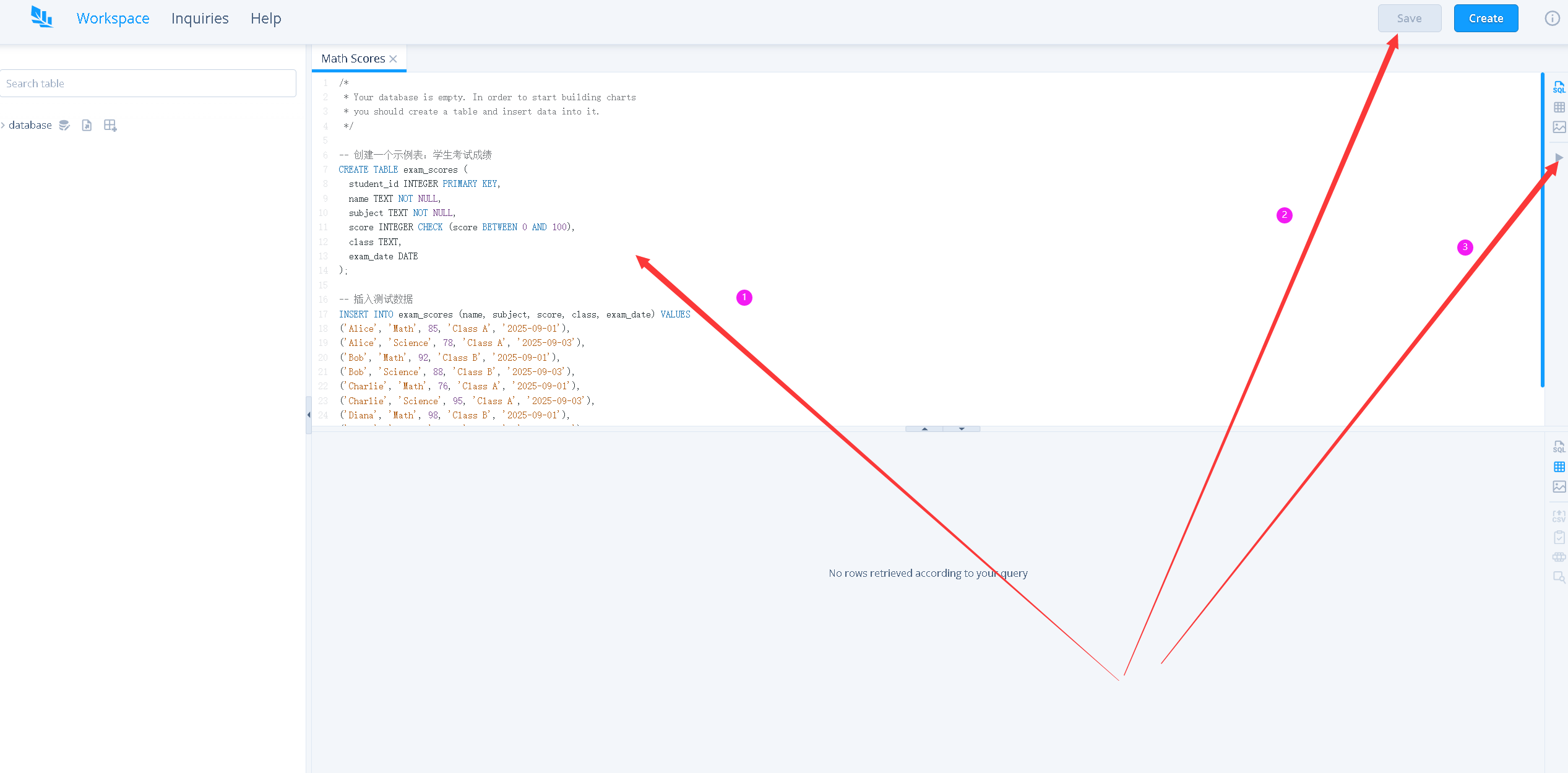This screenshot has height=773, width=1568.
Task: Collapse the left sidebar panel handle
Action: coord(308,415)
